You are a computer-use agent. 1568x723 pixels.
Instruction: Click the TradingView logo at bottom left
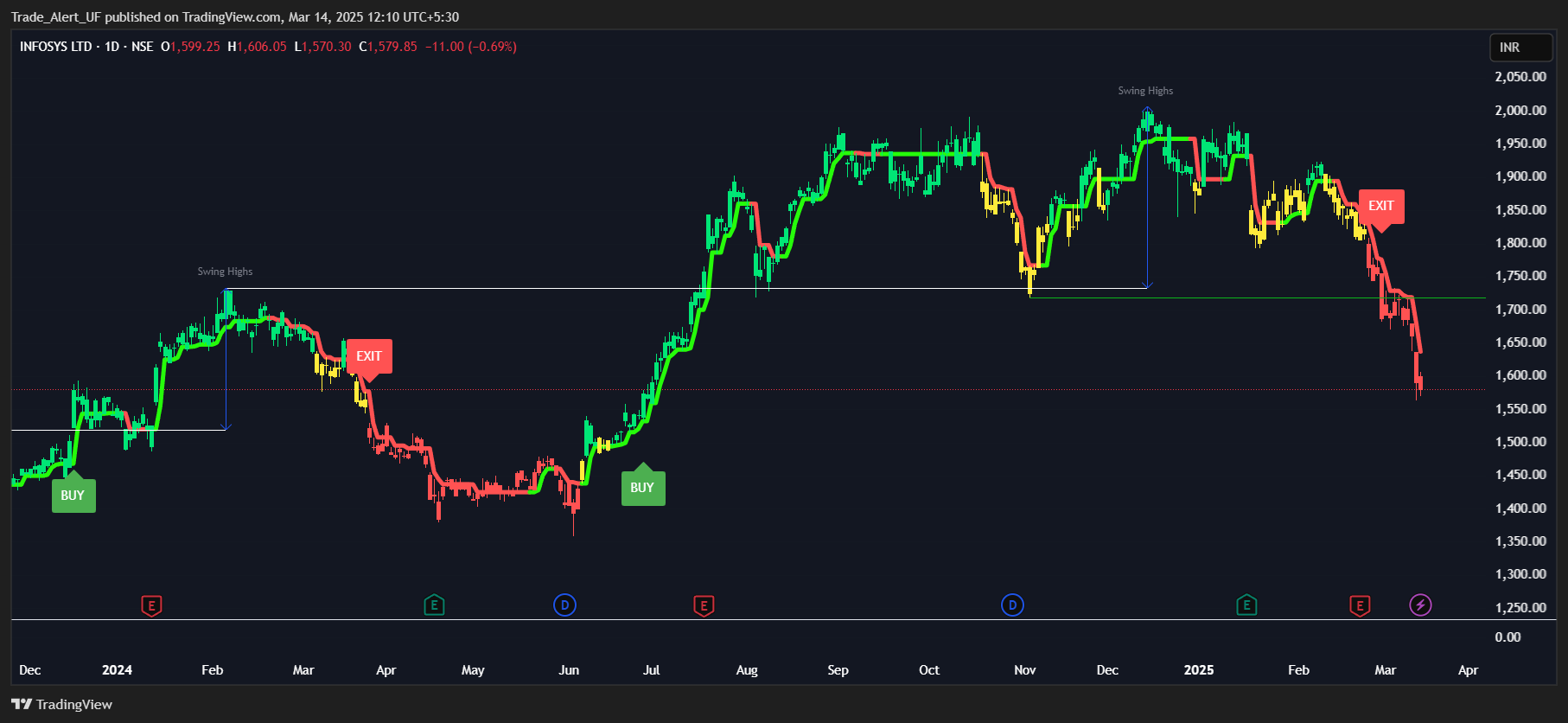pyautogui.click(x=62, y=704)
